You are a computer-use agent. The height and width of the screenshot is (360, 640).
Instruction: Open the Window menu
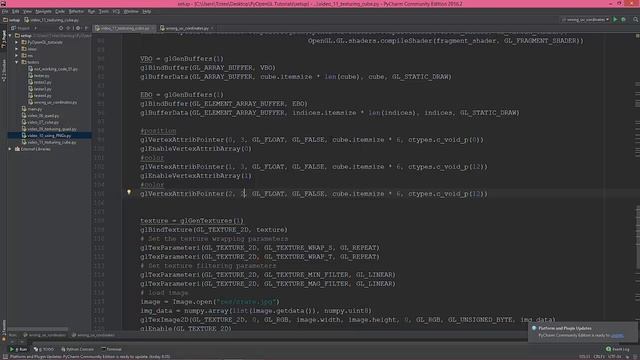pyautogui.click(x=131, y=11)
